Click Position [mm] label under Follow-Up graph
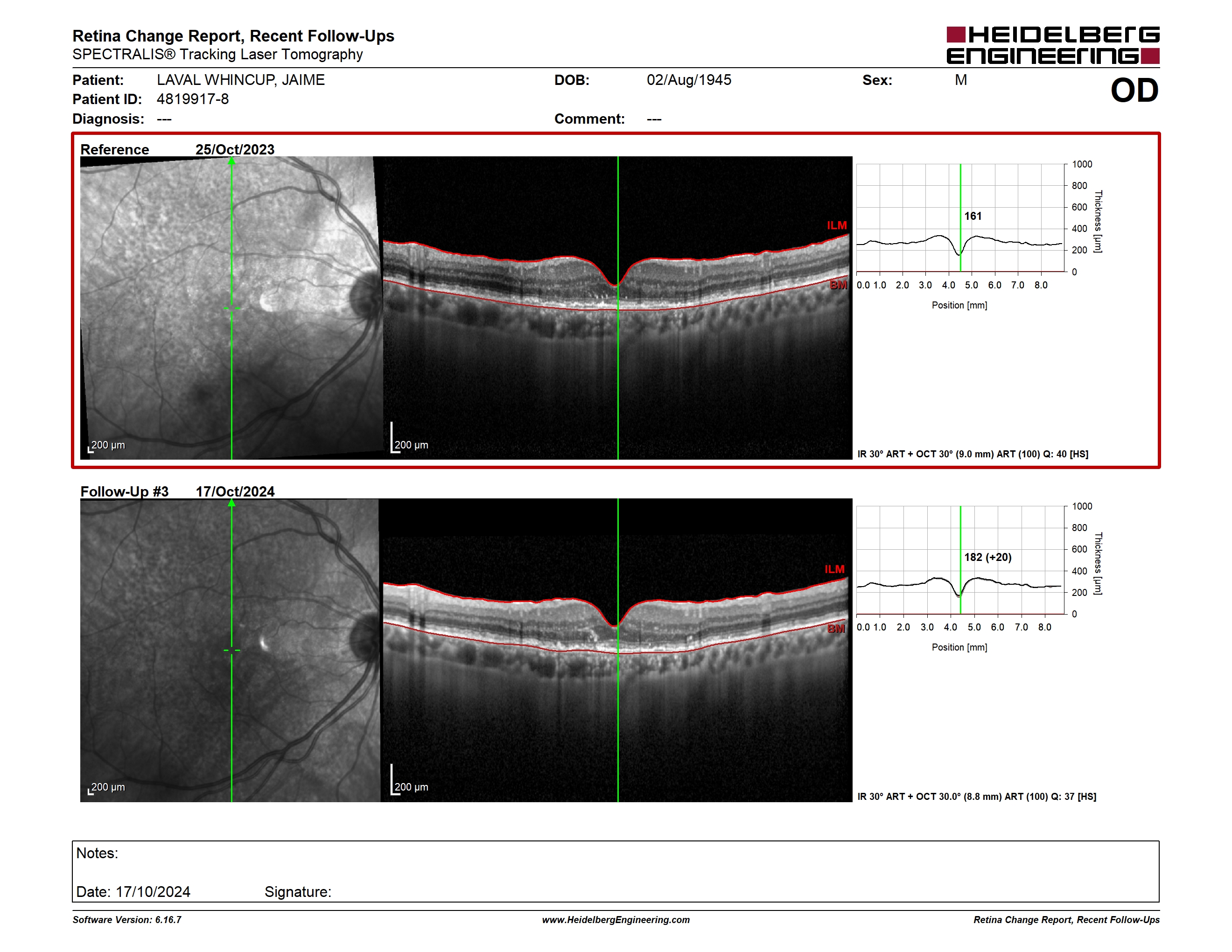 959,647
